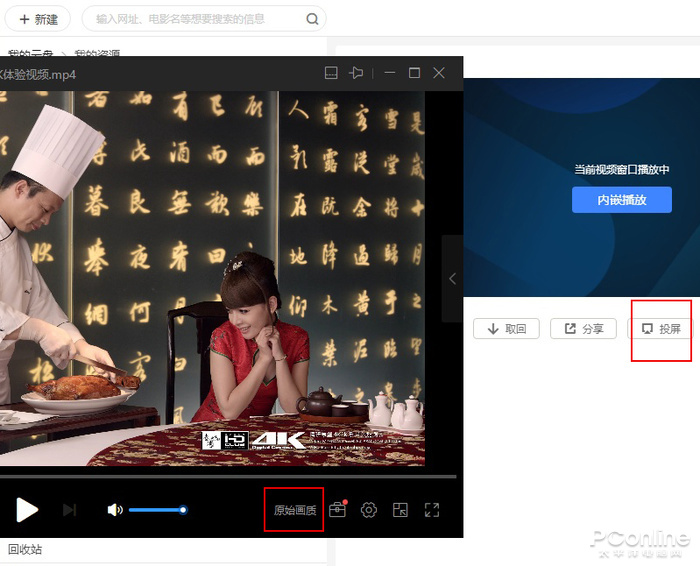This screenshot has height=566, width=700.
Task: Click the 内嵌播放 button
Action: (x=621, y=200)
